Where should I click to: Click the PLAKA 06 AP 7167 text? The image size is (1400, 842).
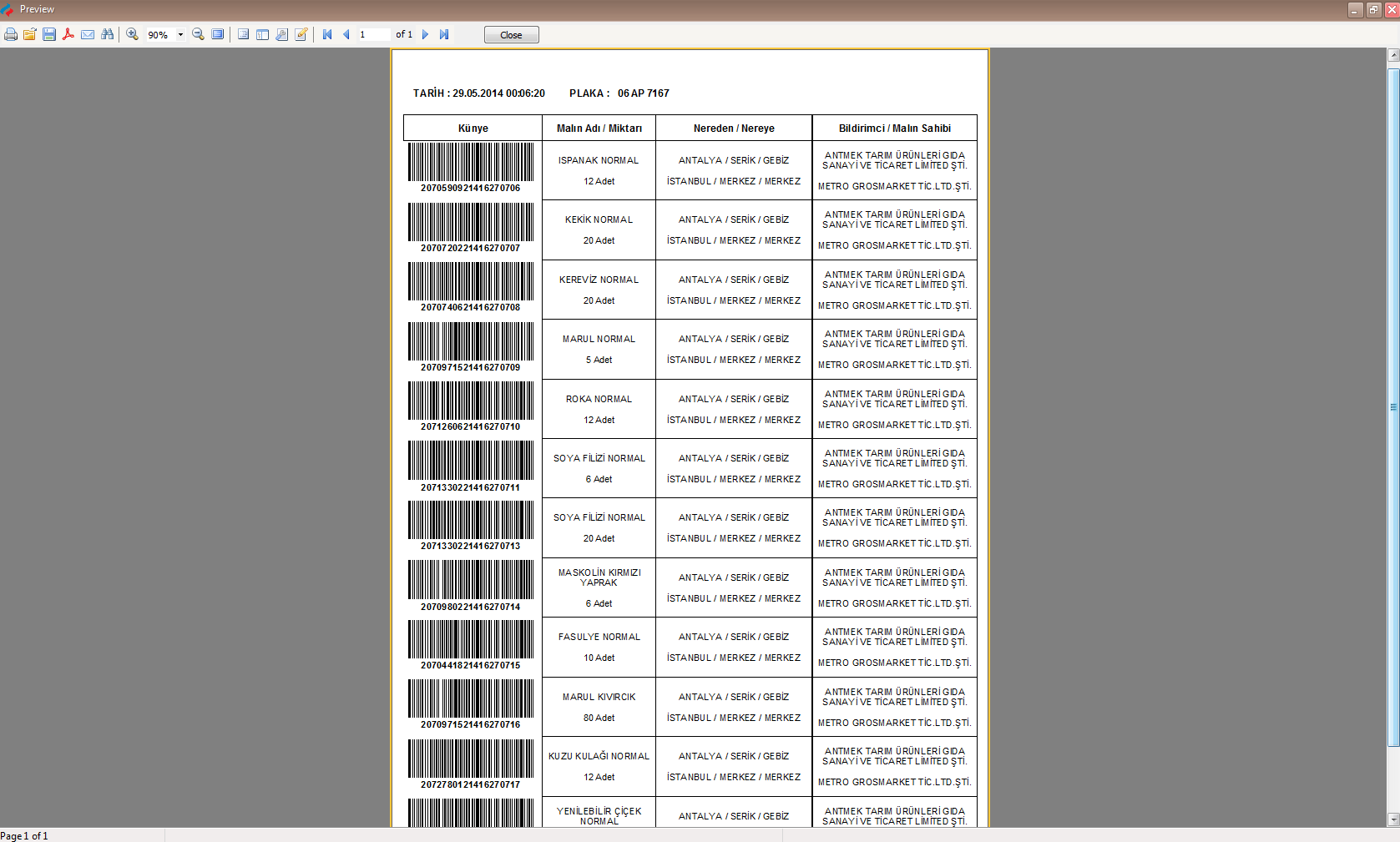point(619,93)
